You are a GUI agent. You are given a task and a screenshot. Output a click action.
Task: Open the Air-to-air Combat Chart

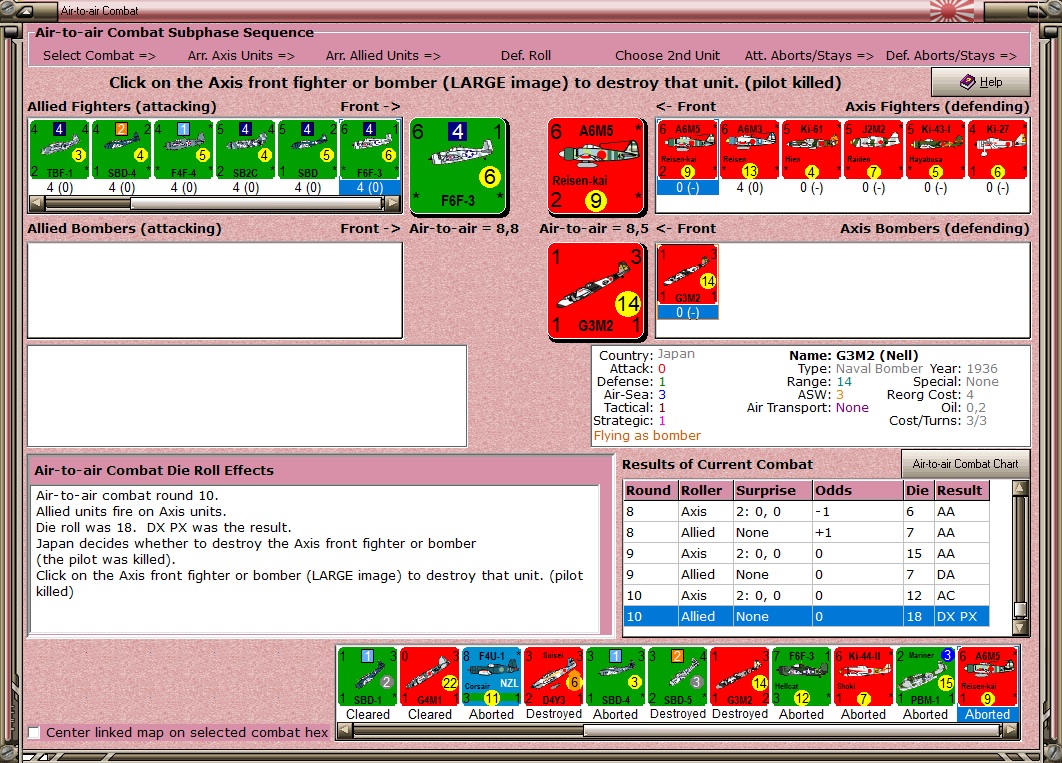pyautogui.click(x=965, y=464)
